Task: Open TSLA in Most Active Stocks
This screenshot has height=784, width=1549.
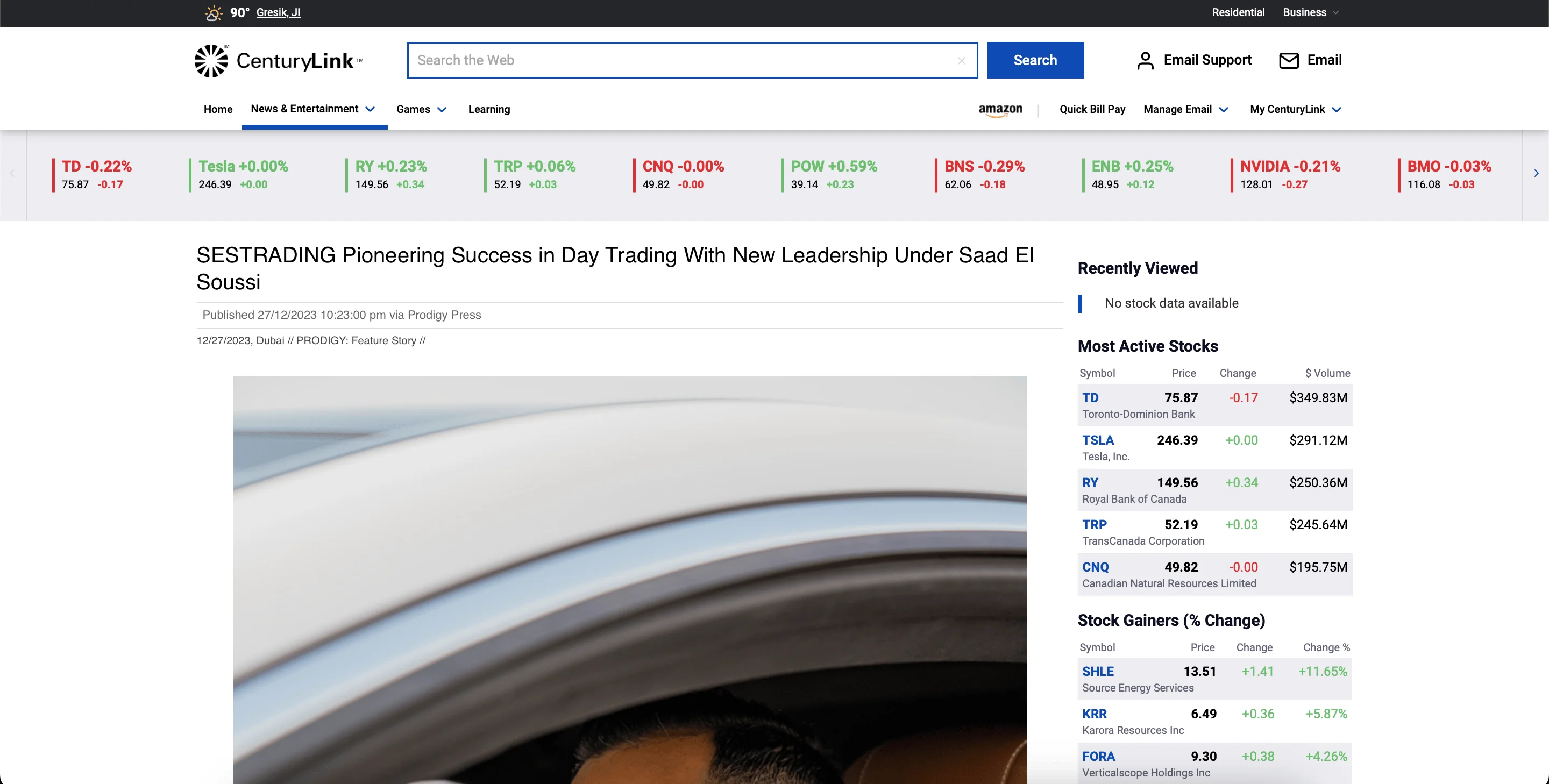Action: pyautogui.click(x=1097, y=440)
